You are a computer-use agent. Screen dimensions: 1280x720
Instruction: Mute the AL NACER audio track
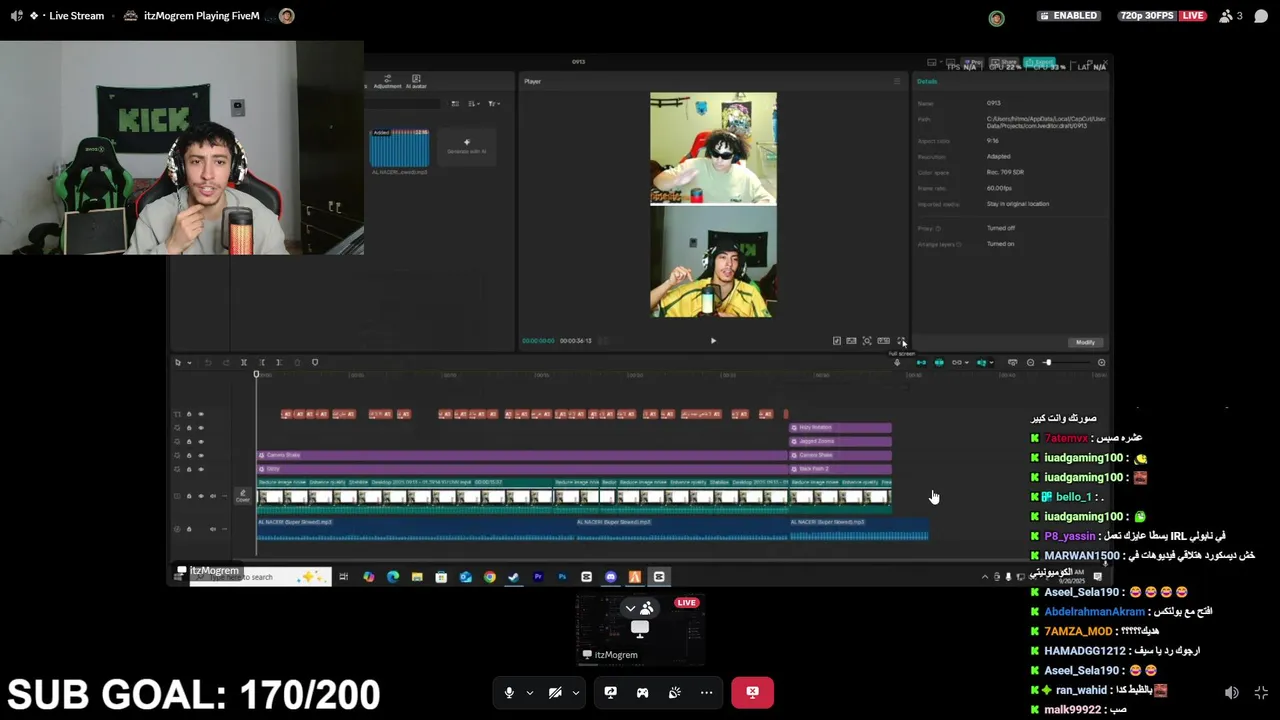pos(212,529)
